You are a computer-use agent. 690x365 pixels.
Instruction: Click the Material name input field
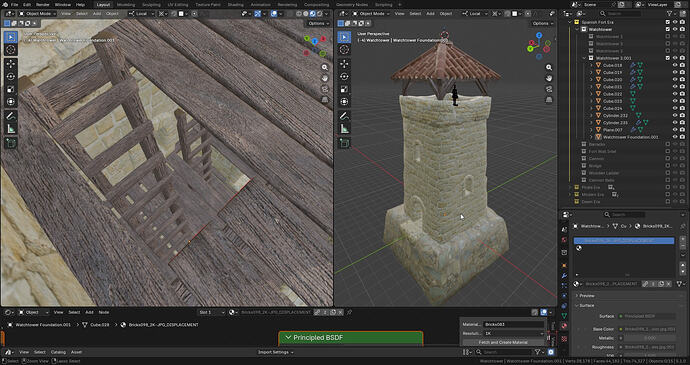(514, 324)
